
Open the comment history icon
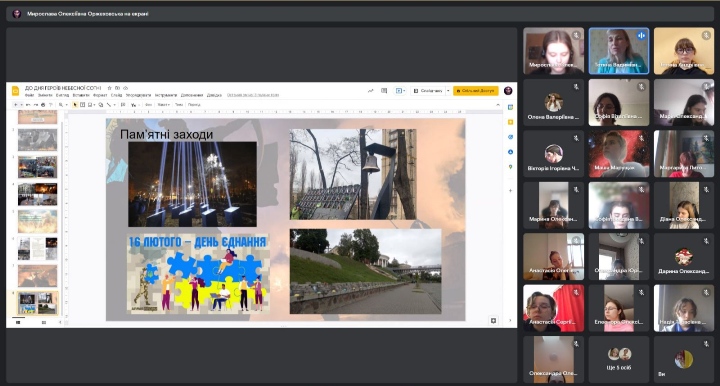coord(384,91)
